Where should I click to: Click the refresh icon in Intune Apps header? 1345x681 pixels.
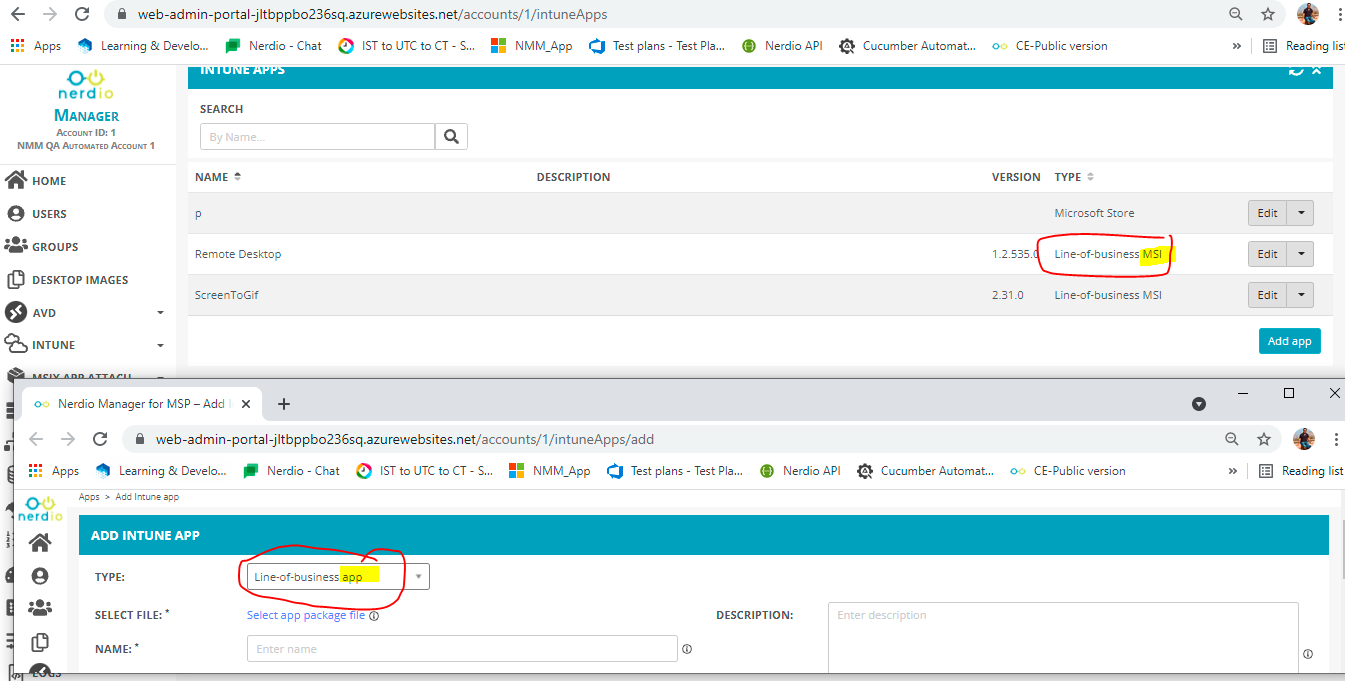pos(1296,70)
